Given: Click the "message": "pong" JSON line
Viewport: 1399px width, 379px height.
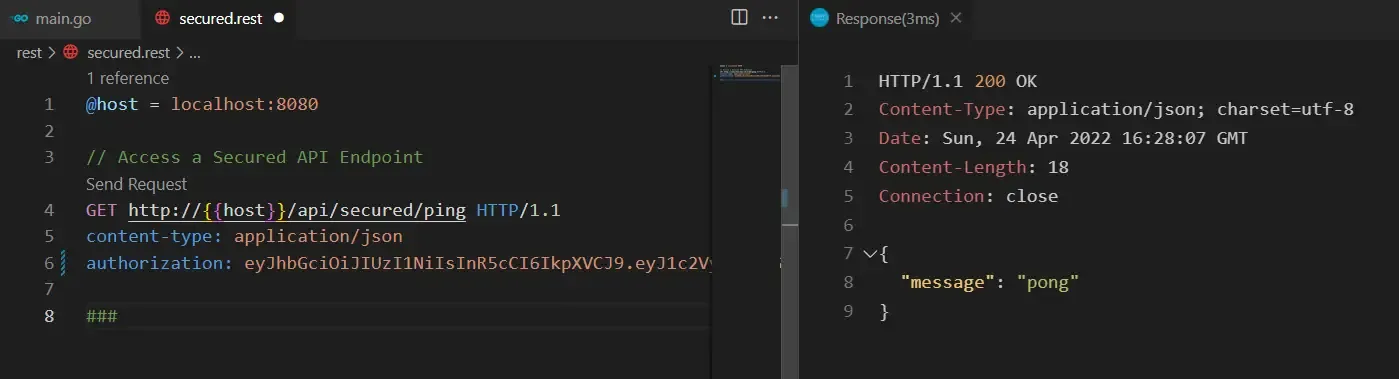Looking at the screenshot, I should (989, 282).
